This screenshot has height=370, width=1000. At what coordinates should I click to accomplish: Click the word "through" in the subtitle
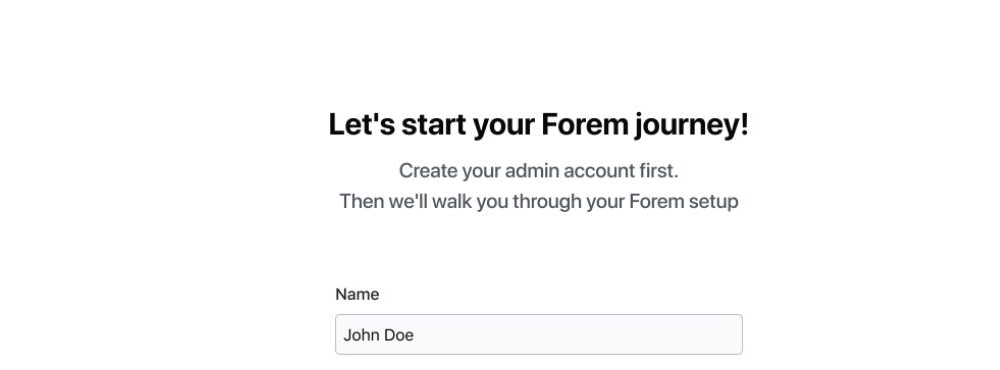[547, 202]
